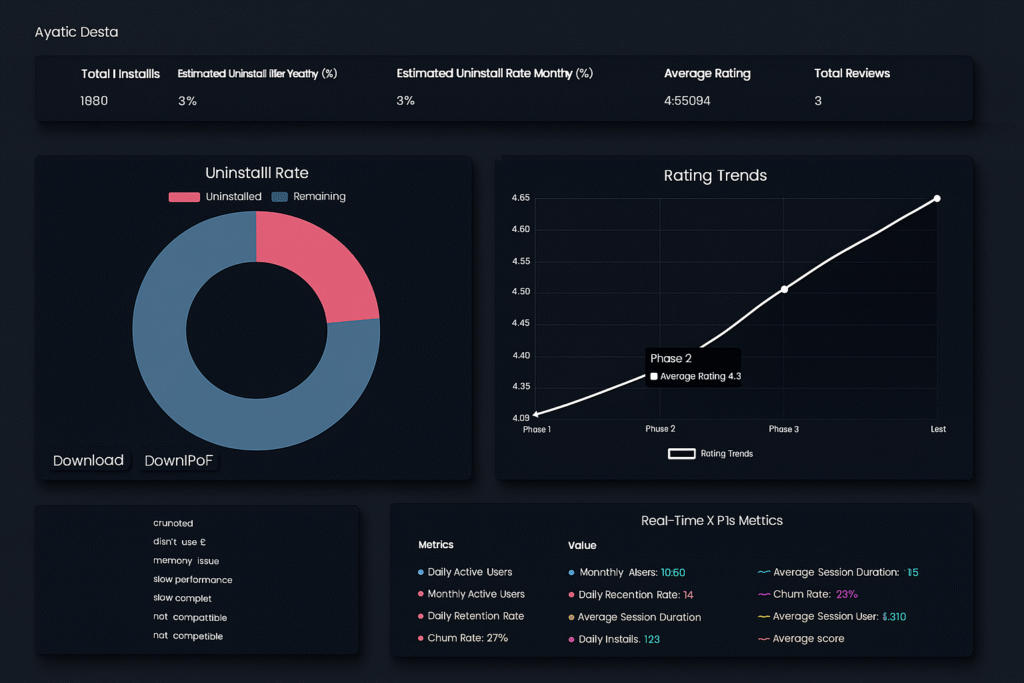The width and height of the screenshot is (1024, 683).
Task: Click the magenta Chum Rate wave icon
Action: coord(762,594)
